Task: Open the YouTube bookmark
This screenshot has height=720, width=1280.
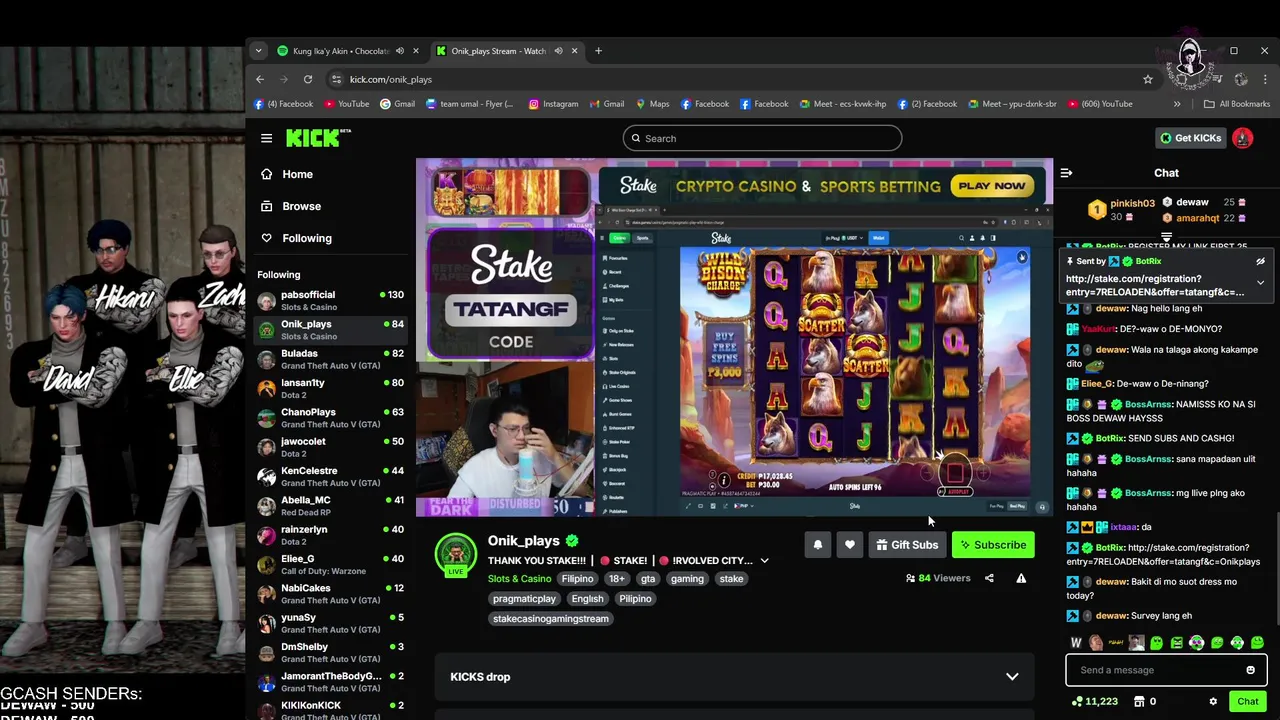Action: click(346, 104)
